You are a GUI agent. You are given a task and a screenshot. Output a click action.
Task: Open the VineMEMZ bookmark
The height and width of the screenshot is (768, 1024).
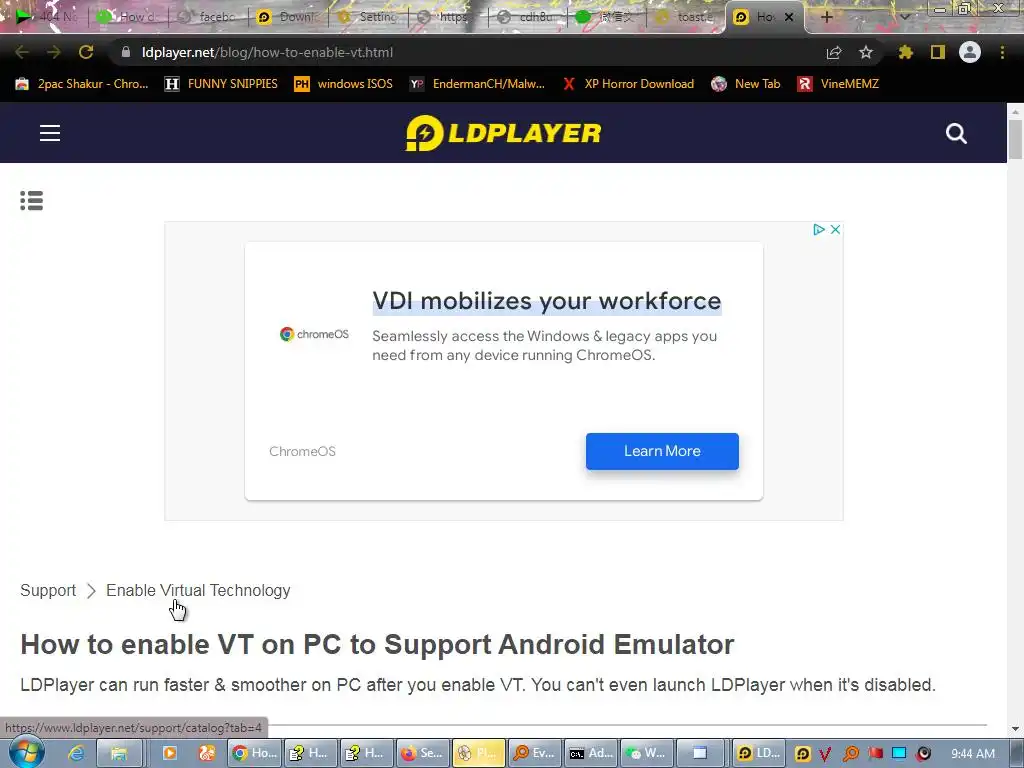(x=839, y=84)
